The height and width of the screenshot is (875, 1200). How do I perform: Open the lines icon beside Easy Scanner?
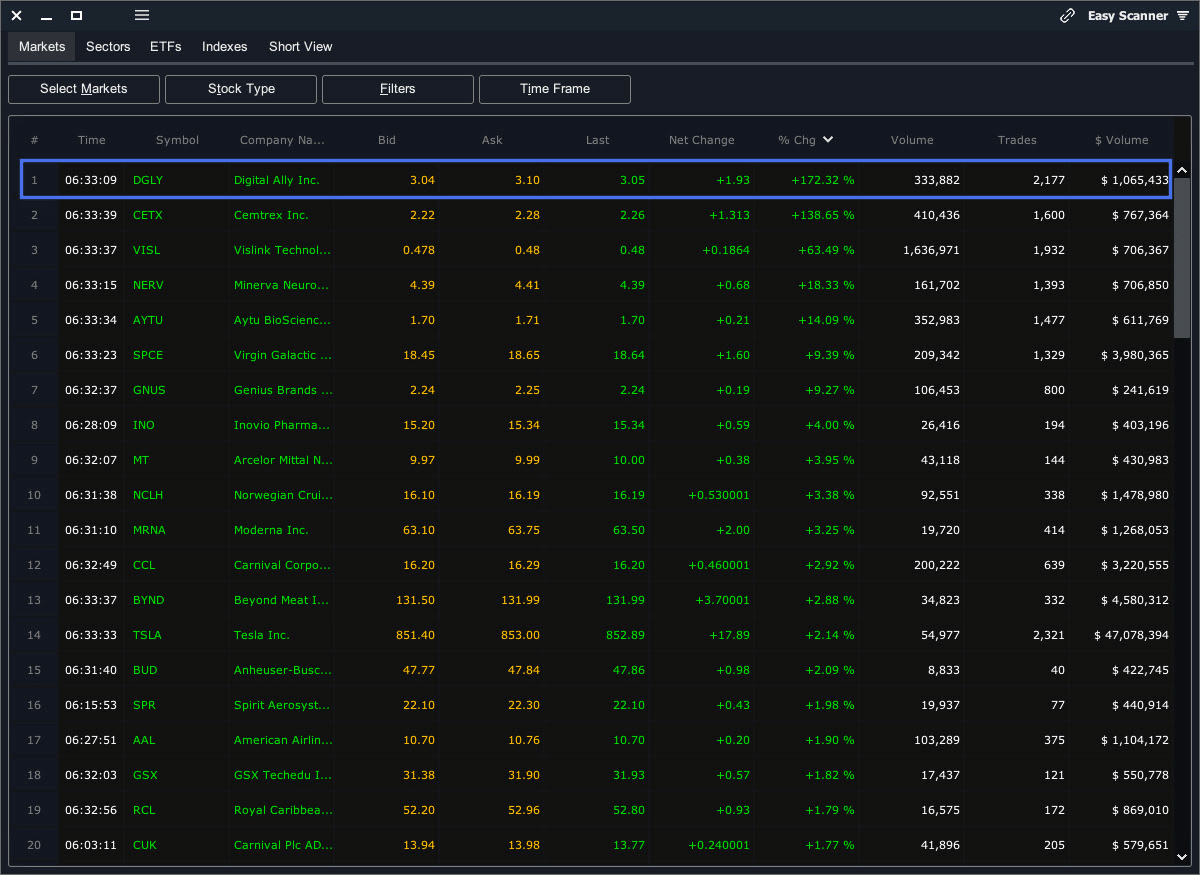pyautogui.click(x=1183, y=16)
